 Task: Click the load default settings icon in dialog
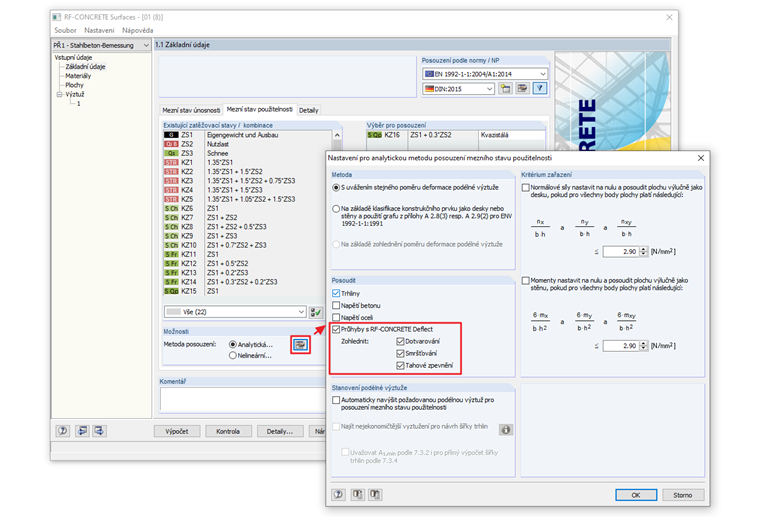tap(358, 494)
